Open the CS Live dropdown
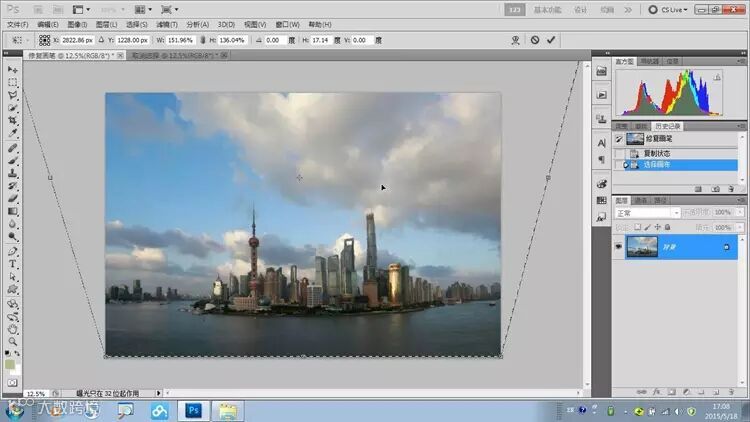 click(669, 10)
